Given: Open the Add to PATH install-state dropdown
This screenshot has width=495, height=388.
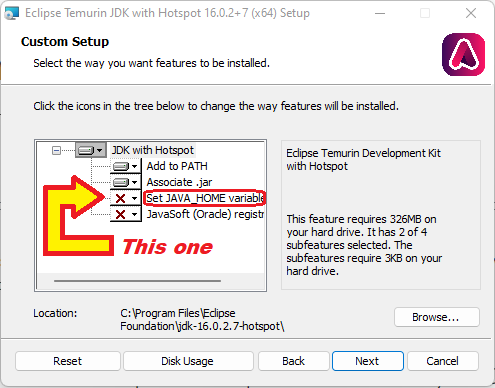Looking at the screenshot, I should coord(126,166).
